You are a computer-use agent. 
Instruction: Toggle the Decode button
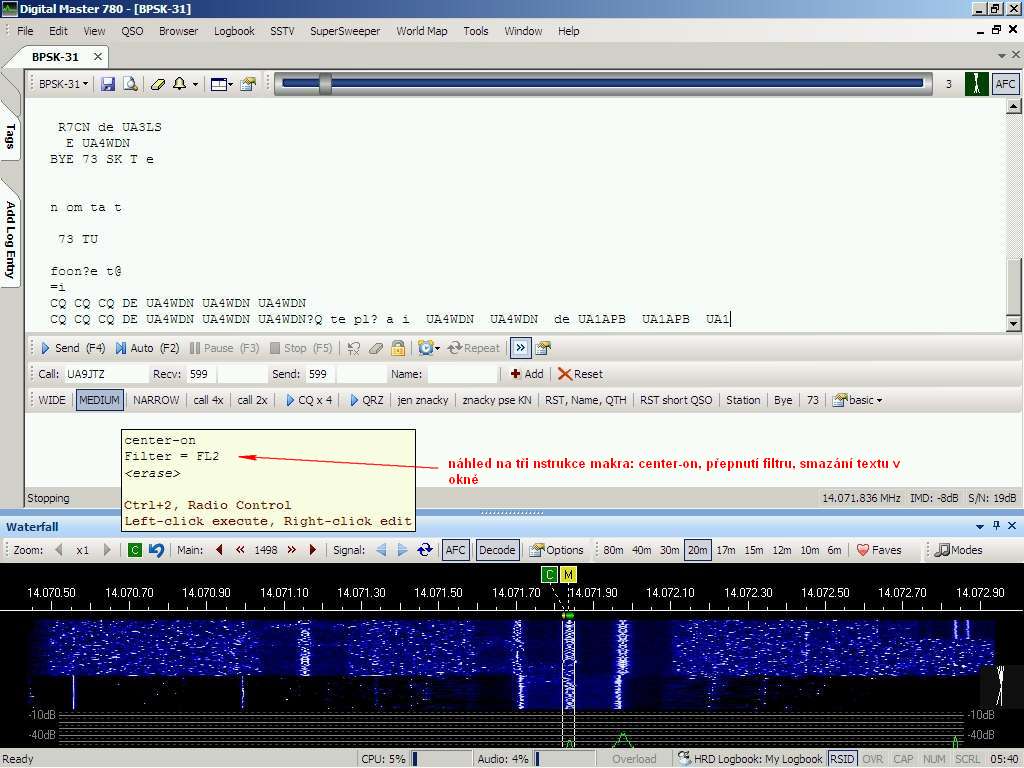click(x=497, y=550)
